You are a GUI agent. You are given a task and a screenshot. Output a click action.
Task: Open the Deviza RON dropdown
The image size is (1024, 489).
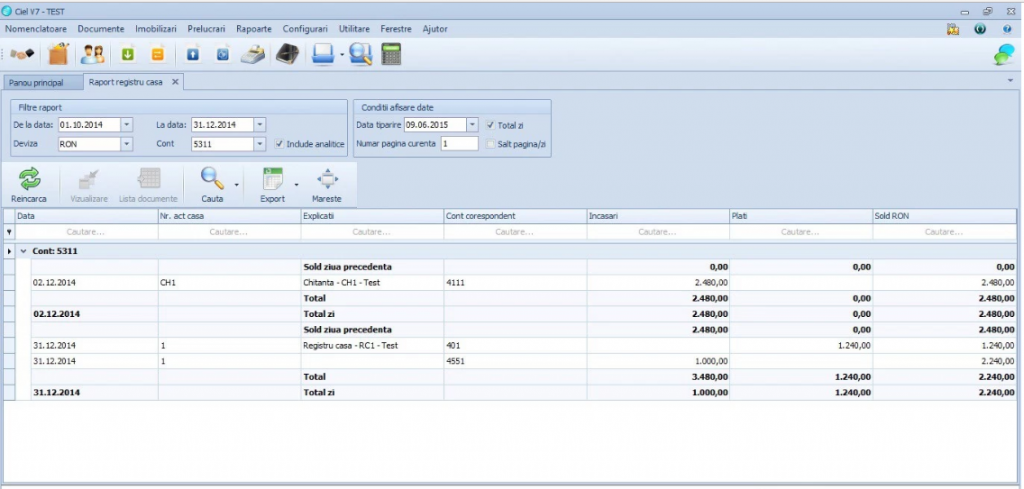click(127, 144)
